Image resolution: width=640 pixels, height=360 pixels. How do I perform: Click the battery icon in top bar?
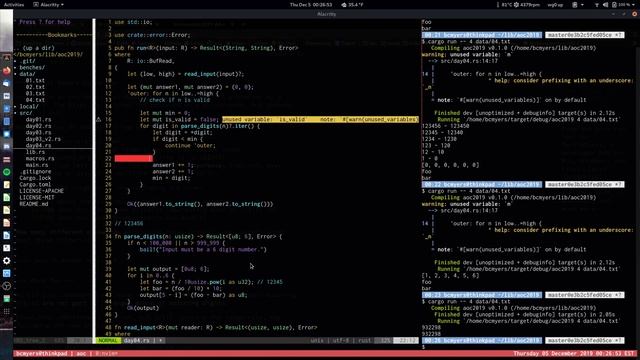[614, 5]
